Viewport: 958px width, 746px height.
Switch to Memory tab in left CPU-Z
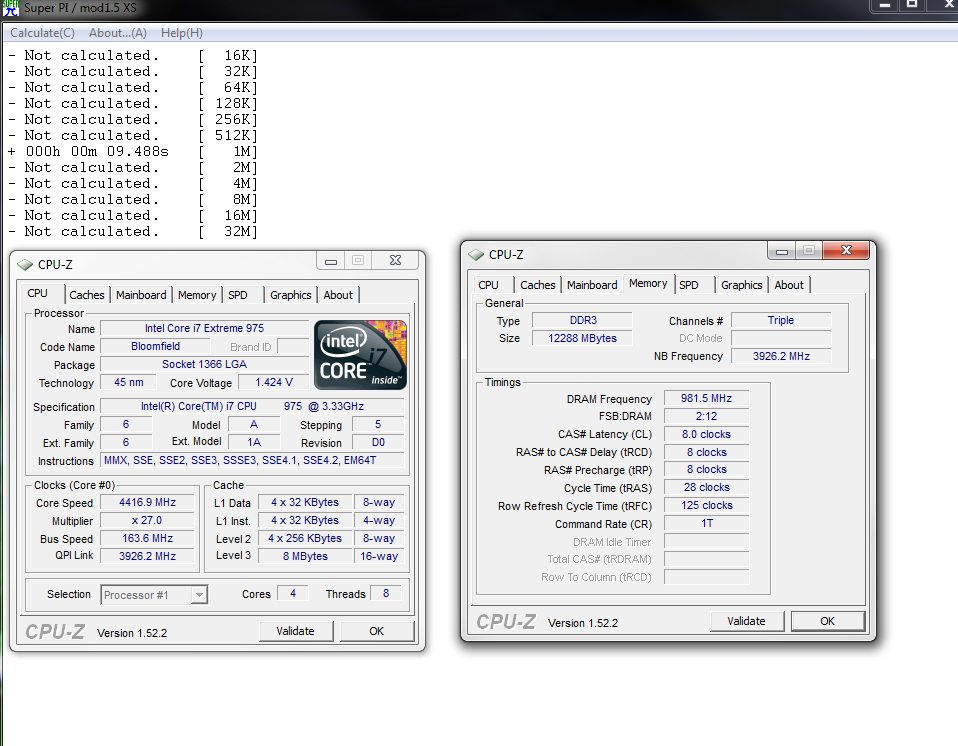coord(197,295)
